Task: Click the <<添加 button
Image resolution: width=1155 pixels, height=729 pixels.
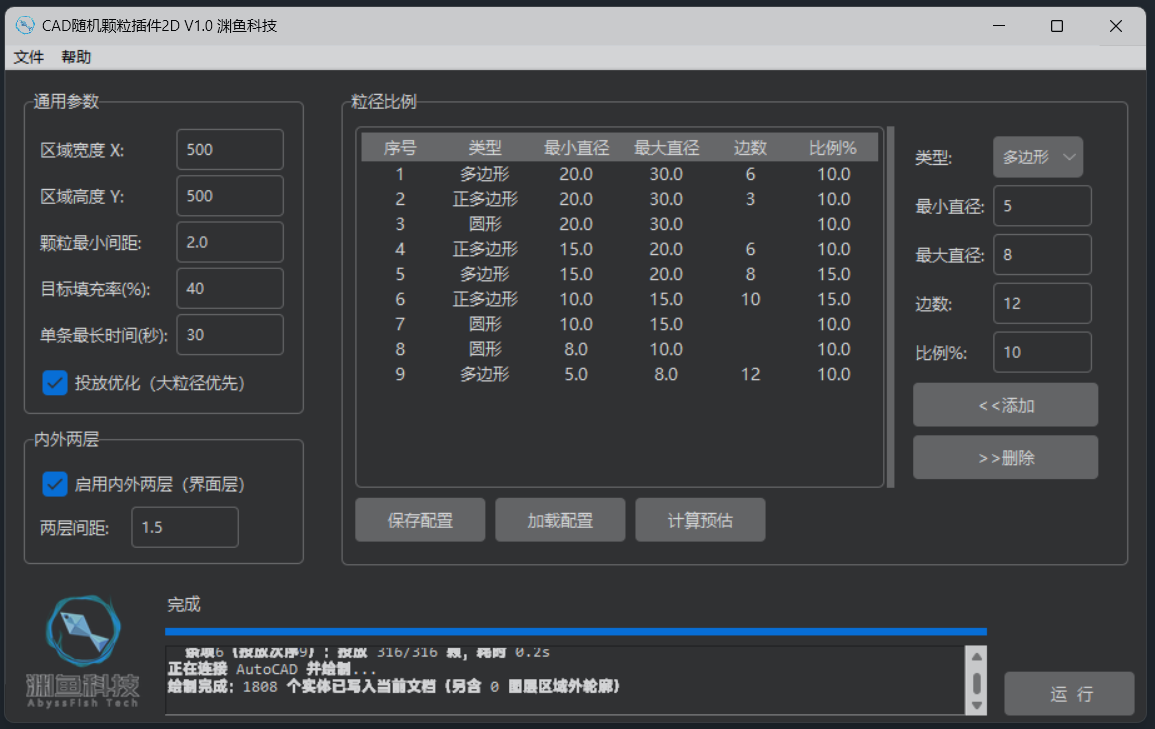Action: coord(1005,405)
